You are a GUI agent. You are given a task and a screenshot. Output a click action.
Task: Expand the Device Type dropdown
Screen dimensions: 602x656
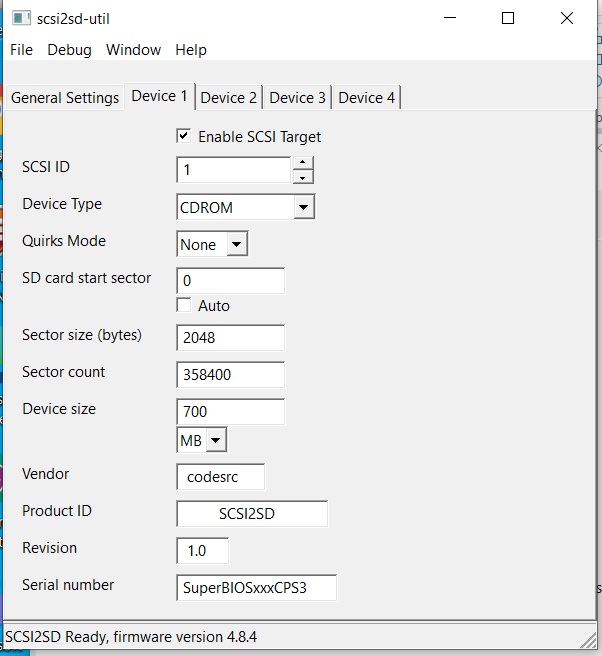(304, 207)
